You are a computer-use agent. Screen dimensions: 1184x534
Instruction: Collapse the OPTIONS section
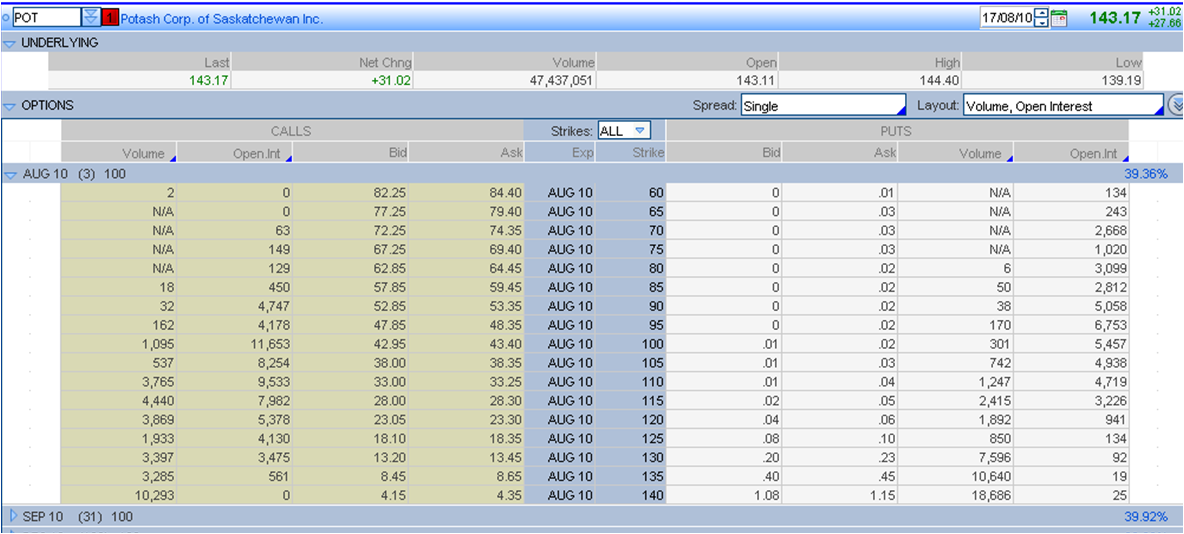point(9,106)
